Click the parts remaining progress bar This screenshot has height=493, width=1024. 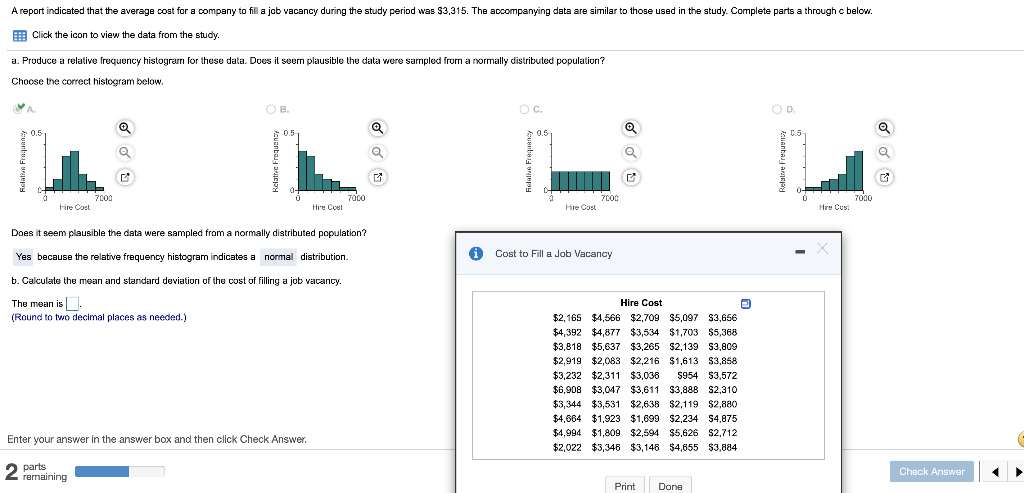tap(120, 471)
